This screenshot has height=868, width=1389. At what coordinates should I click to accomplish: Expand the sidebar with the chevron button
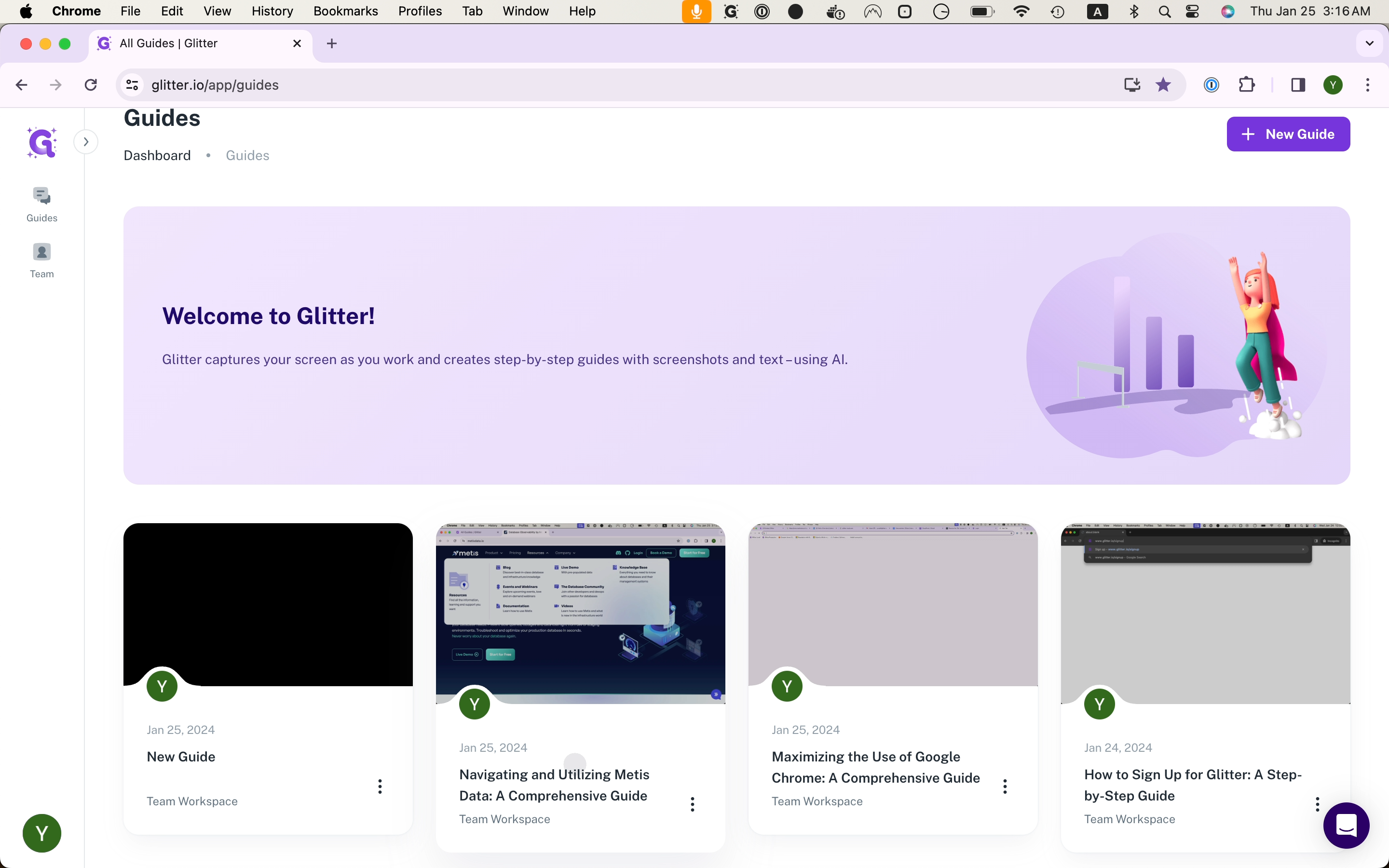(86, 142)
